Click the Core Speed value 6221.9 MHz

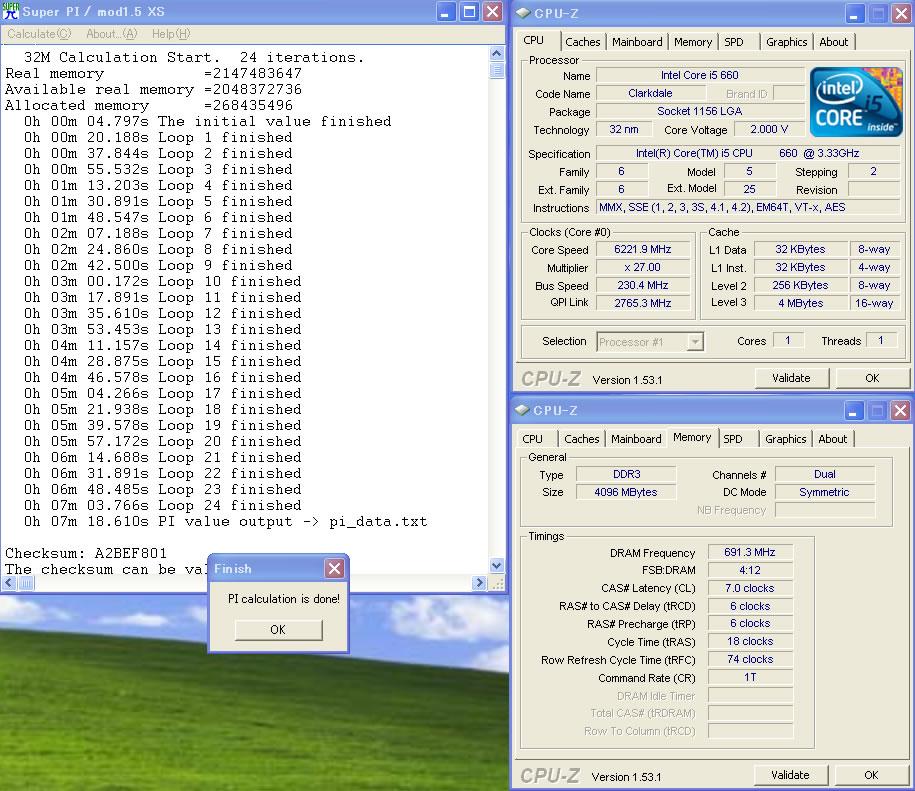click(x=642, y=249)
